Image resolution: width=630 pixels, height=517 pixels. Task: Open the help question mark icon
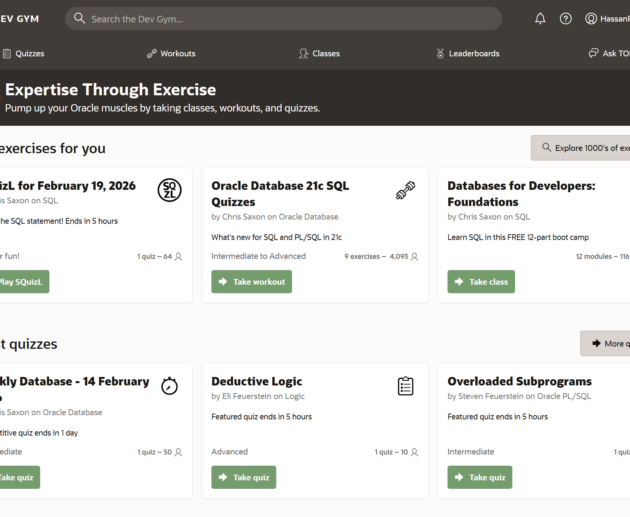(x=565, y=18)
